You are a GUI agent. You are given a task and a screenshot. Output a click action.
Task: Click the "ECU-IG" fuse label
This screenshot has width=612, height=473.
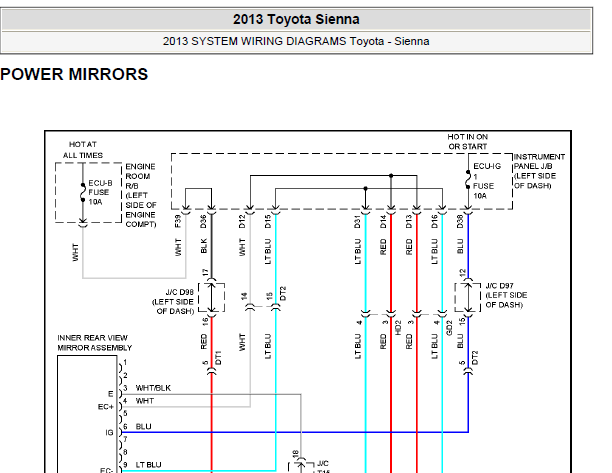(x=487, y=166)
